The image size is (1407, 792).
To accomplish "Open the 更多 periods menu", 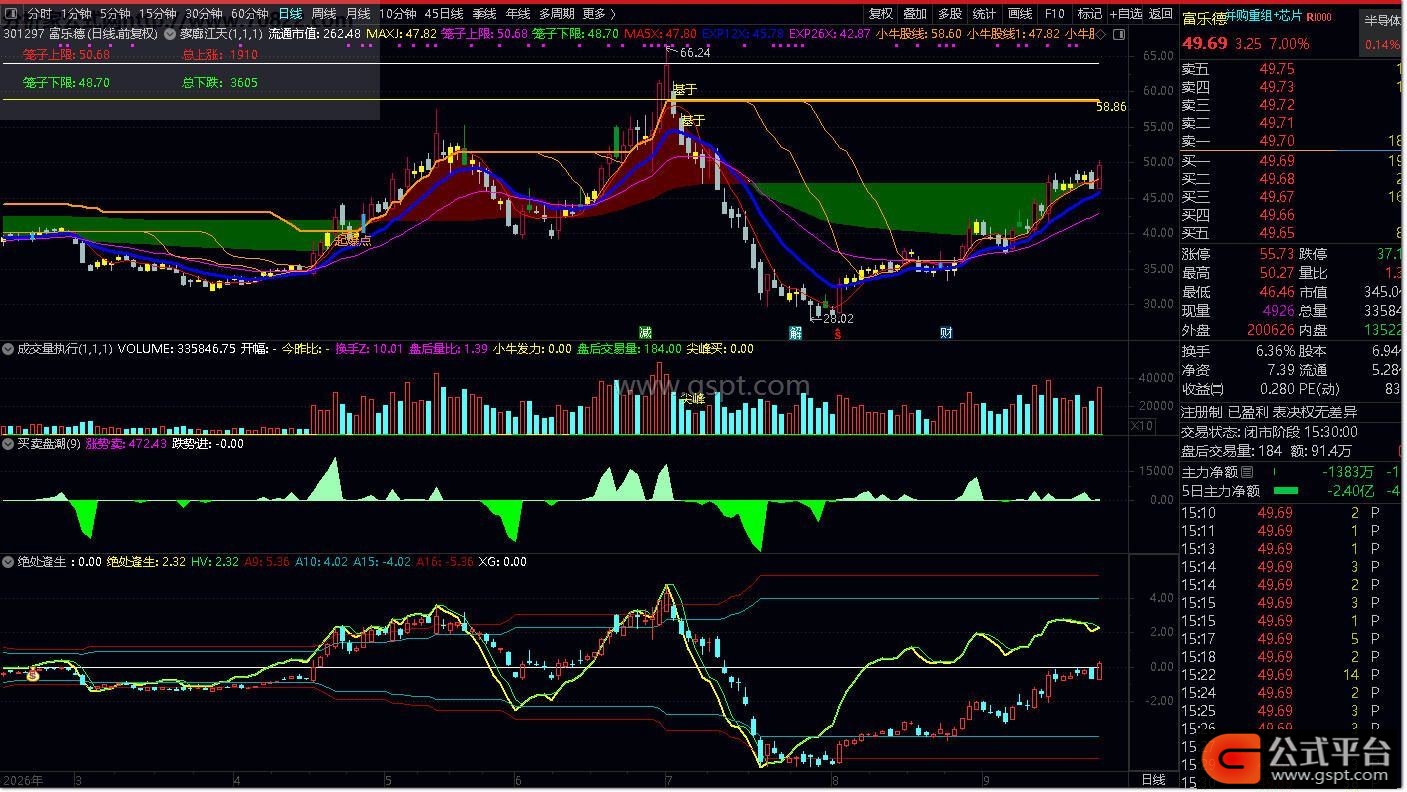I will coord(598,14).
